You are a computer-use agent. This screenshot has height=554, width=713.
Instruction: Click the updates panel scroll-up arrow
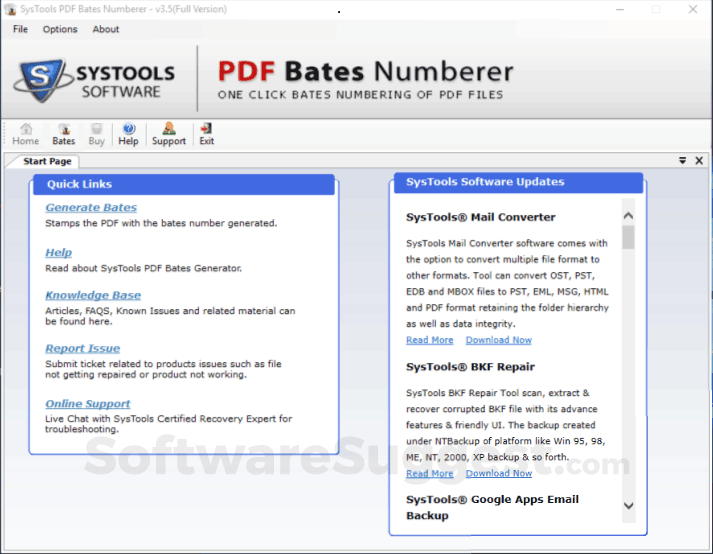click(628, 216)
